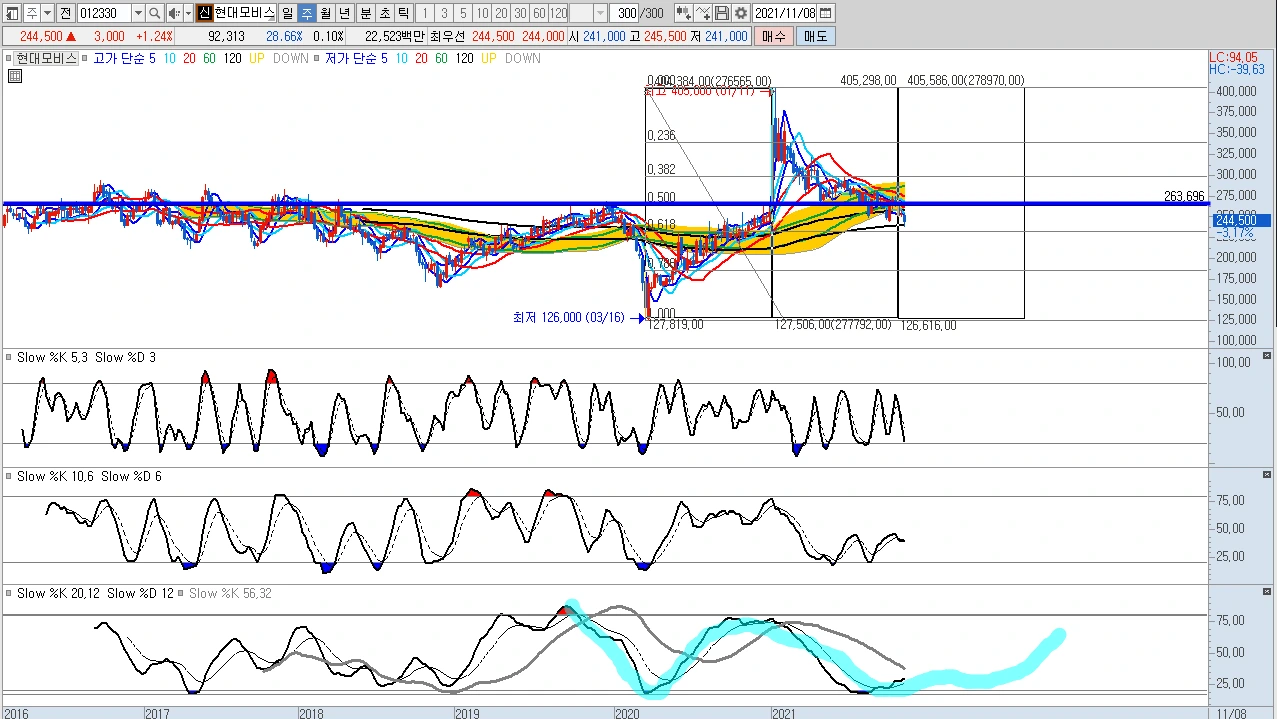Select interval 30 button

click(519, 13)
